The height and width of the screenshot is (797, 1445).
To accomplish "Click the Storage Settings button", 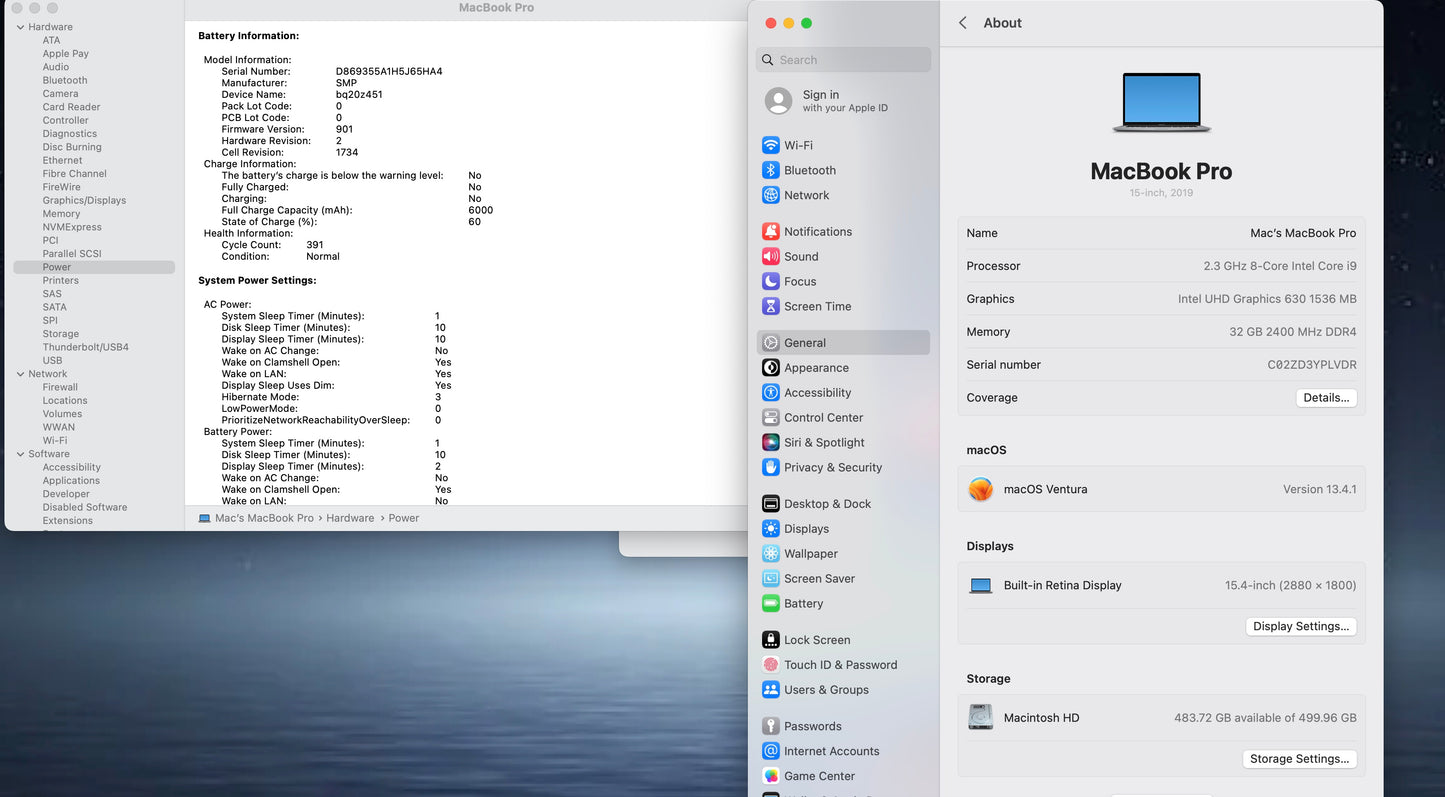I will [x=1299, y=759].
